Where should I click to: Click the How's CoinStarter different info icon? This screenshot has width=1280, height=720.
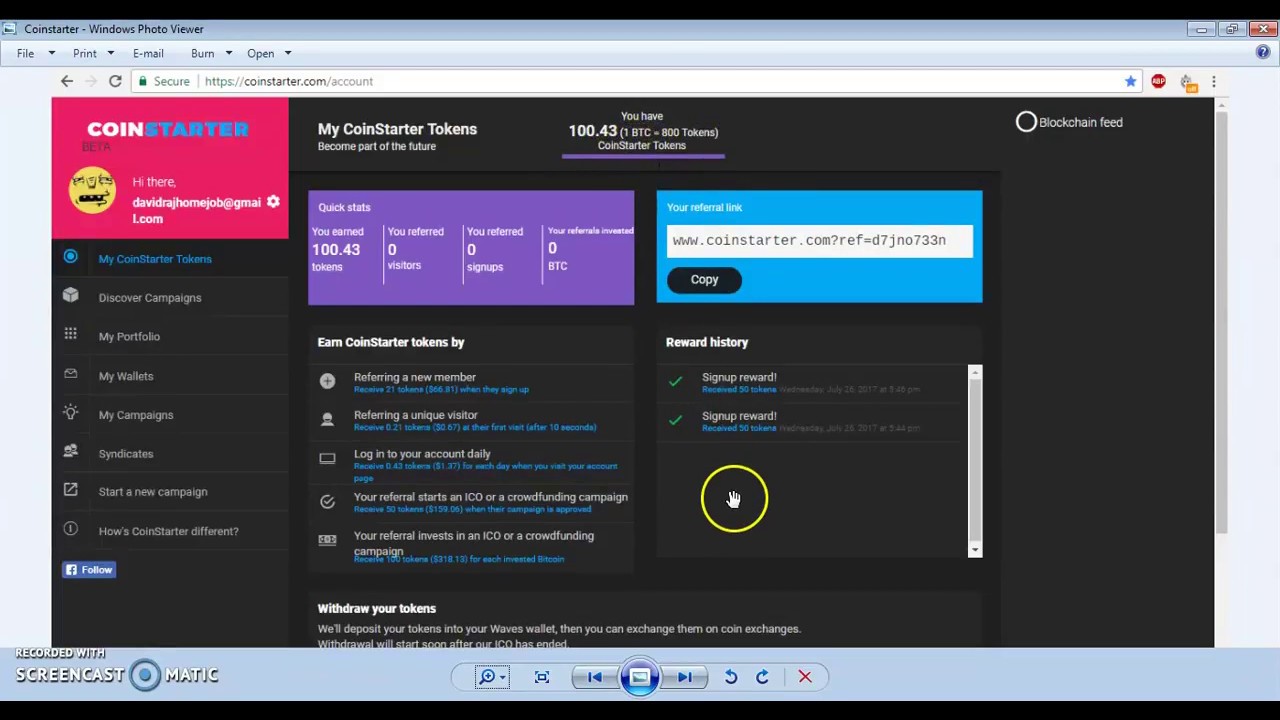coord(70,529)
